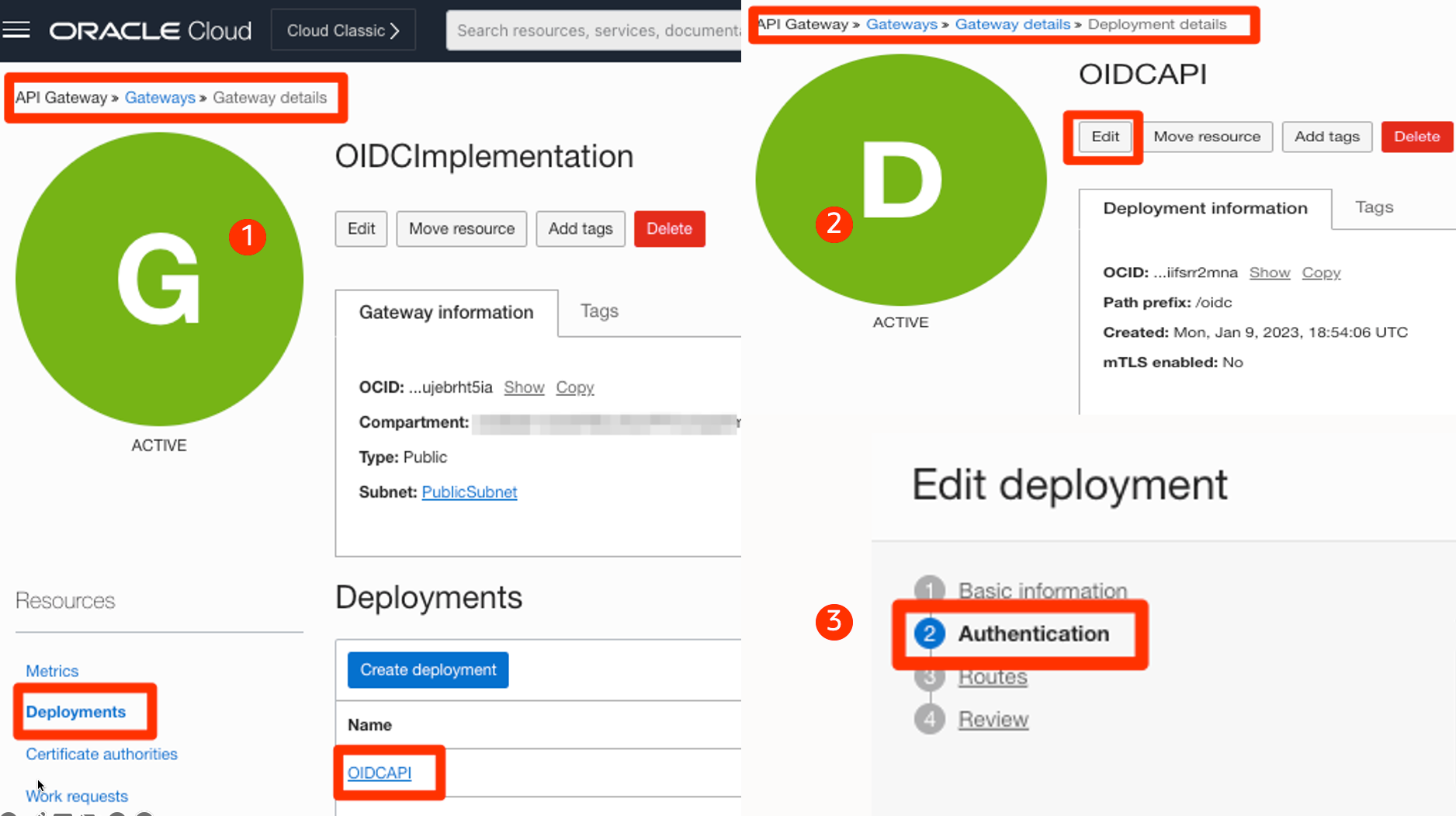Switch to the Tags tab on OIDCImplementation
Screen dimensions: 1456x816
(598, 311)
